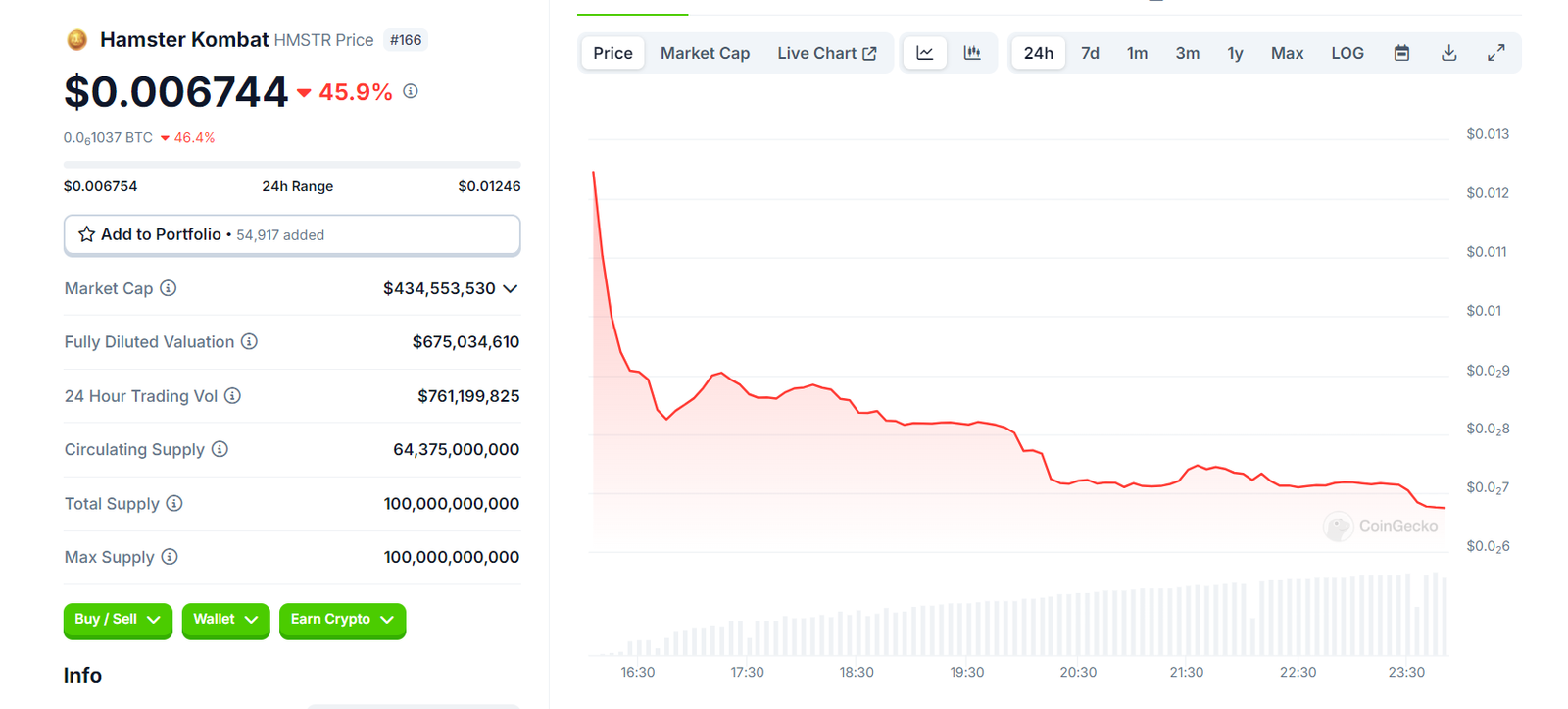Click the $0.006754 24h low value
Screen dimensions: 1568x709
tap(100, 186)
